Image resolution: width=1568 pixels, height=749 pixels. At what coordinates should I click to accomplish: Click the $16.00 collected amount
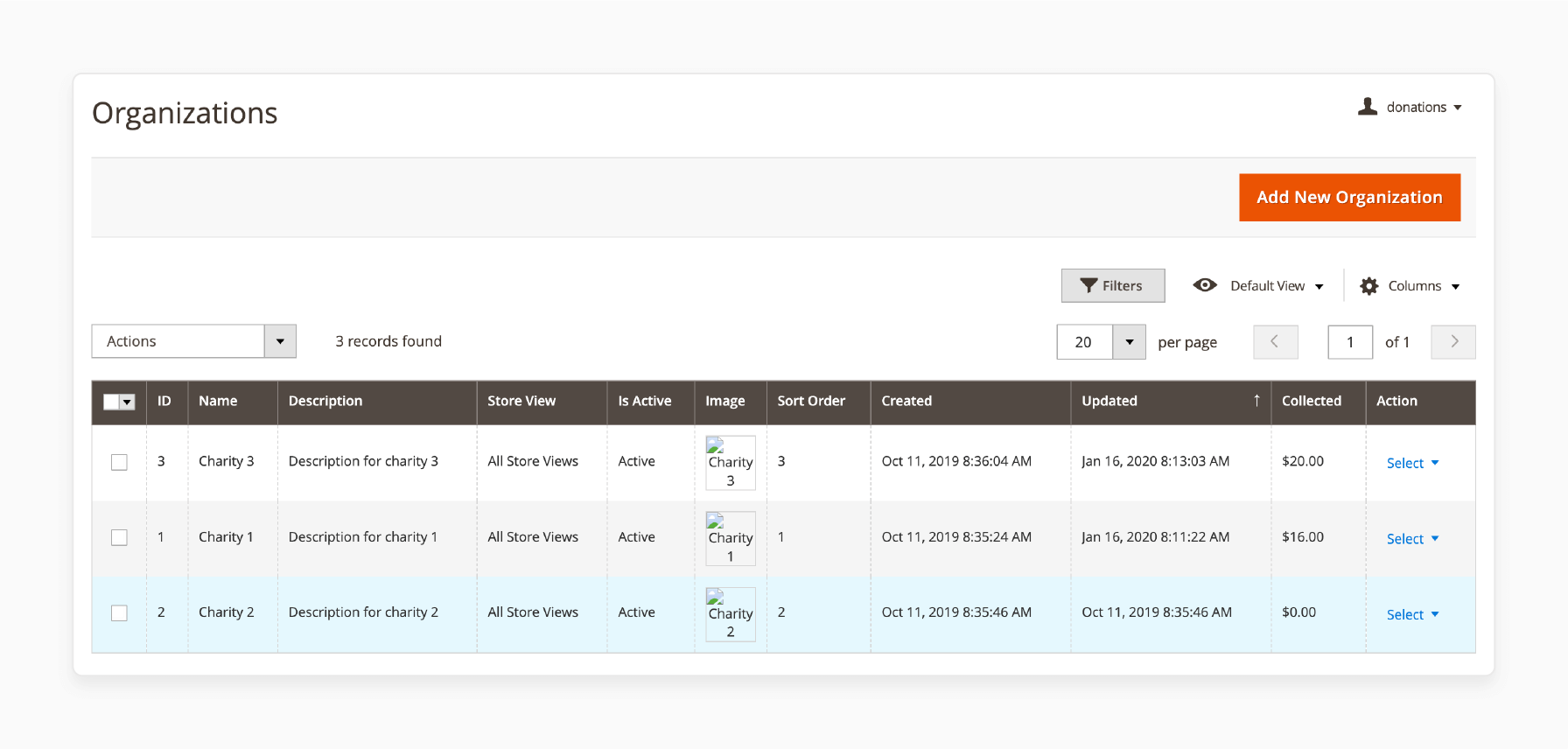[1302, 537]
